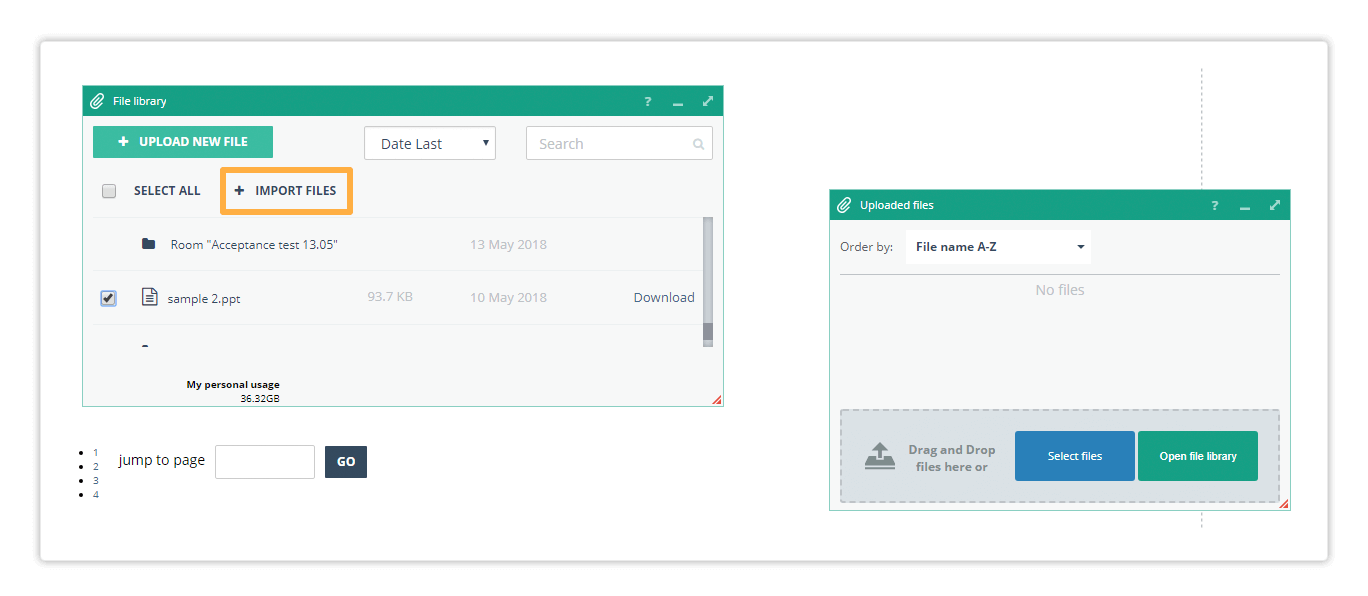The height and width of the screenshot is (596, 1368).
Task: Click the sample 2.ppt document icon
Action: click(x=149, y=297)
